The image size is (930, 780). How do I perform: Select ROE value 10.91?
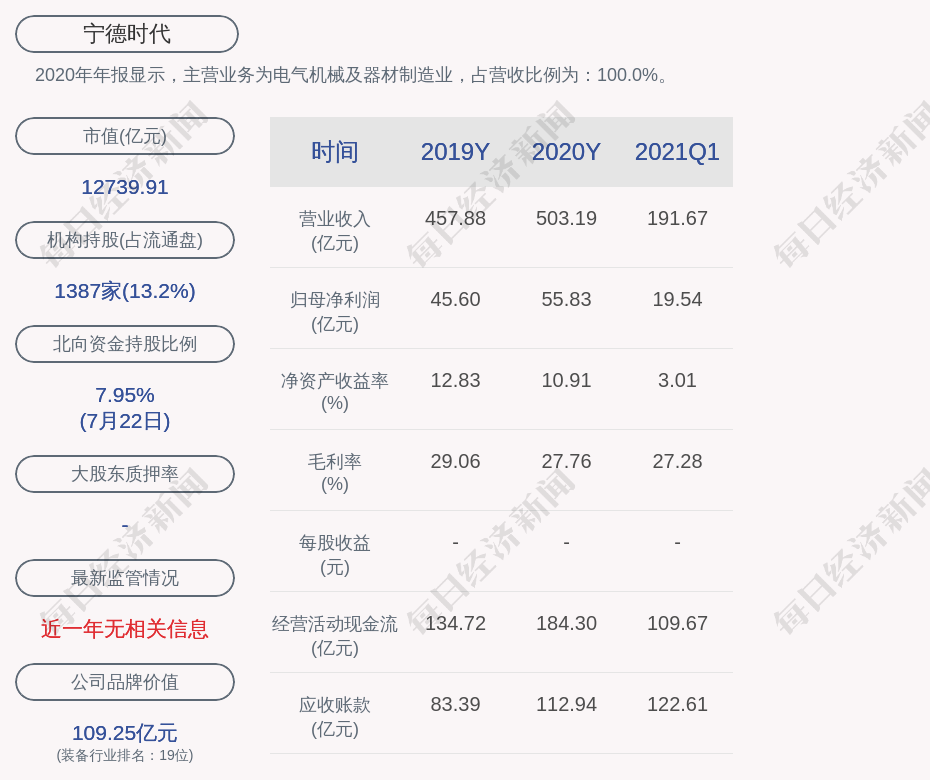coord(566,380)
